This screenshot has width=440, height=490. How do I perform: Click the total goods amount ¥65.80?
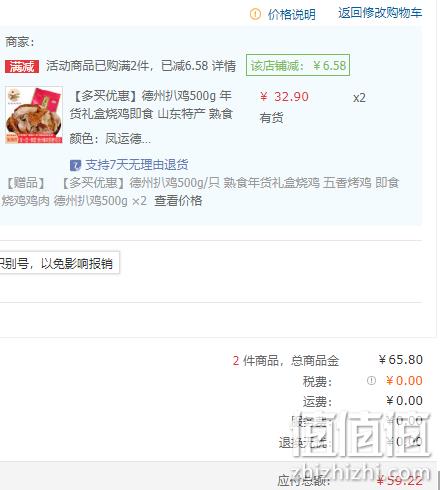click(x=401, y=360)
